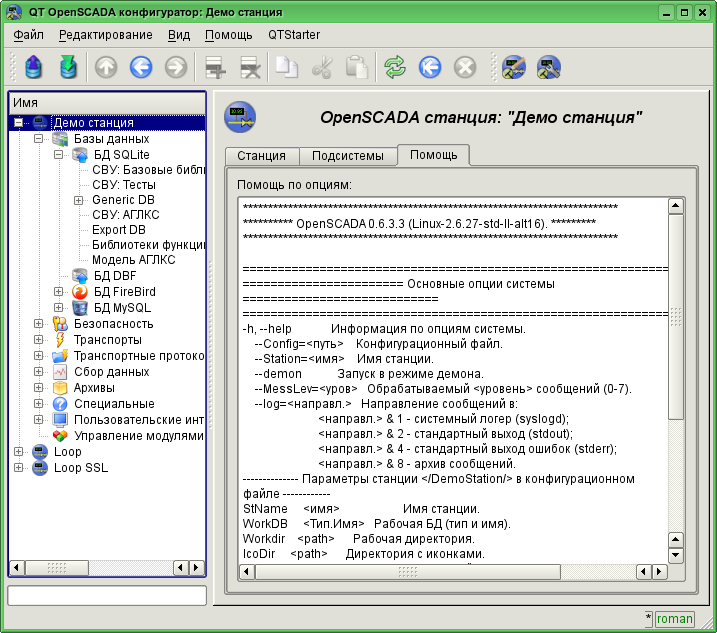
Task: Click the Paste clipboard icon
Action: pyautogui.click(x=357, y=68)
